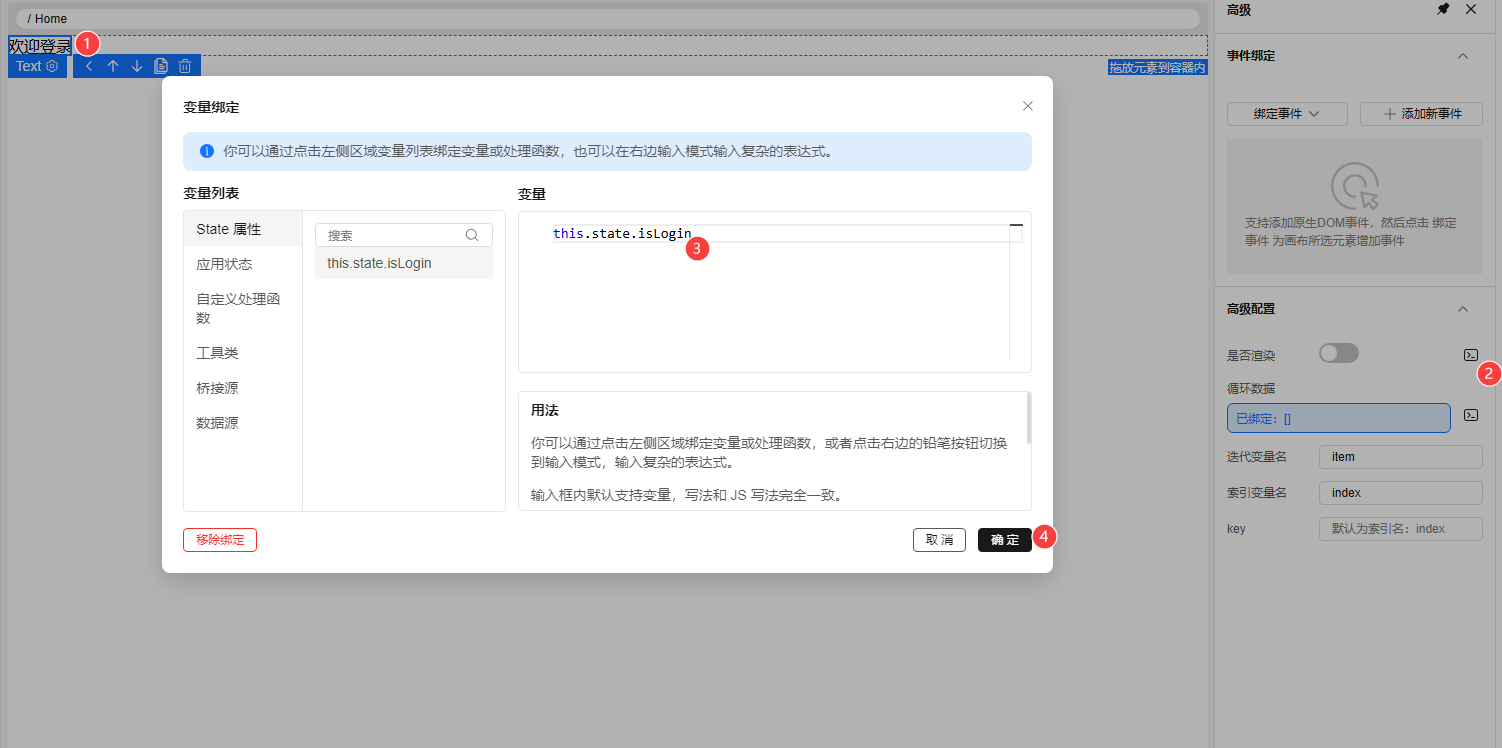This screenshot has height=748, width=1502.
Task: Select 应用状态 in variable list
Action: click(224, 264)
